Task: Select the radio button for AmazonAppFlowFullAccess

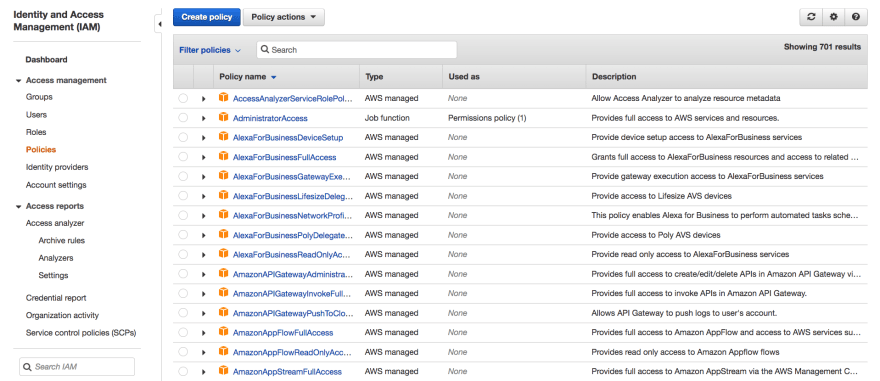Action: click(183, 332)
